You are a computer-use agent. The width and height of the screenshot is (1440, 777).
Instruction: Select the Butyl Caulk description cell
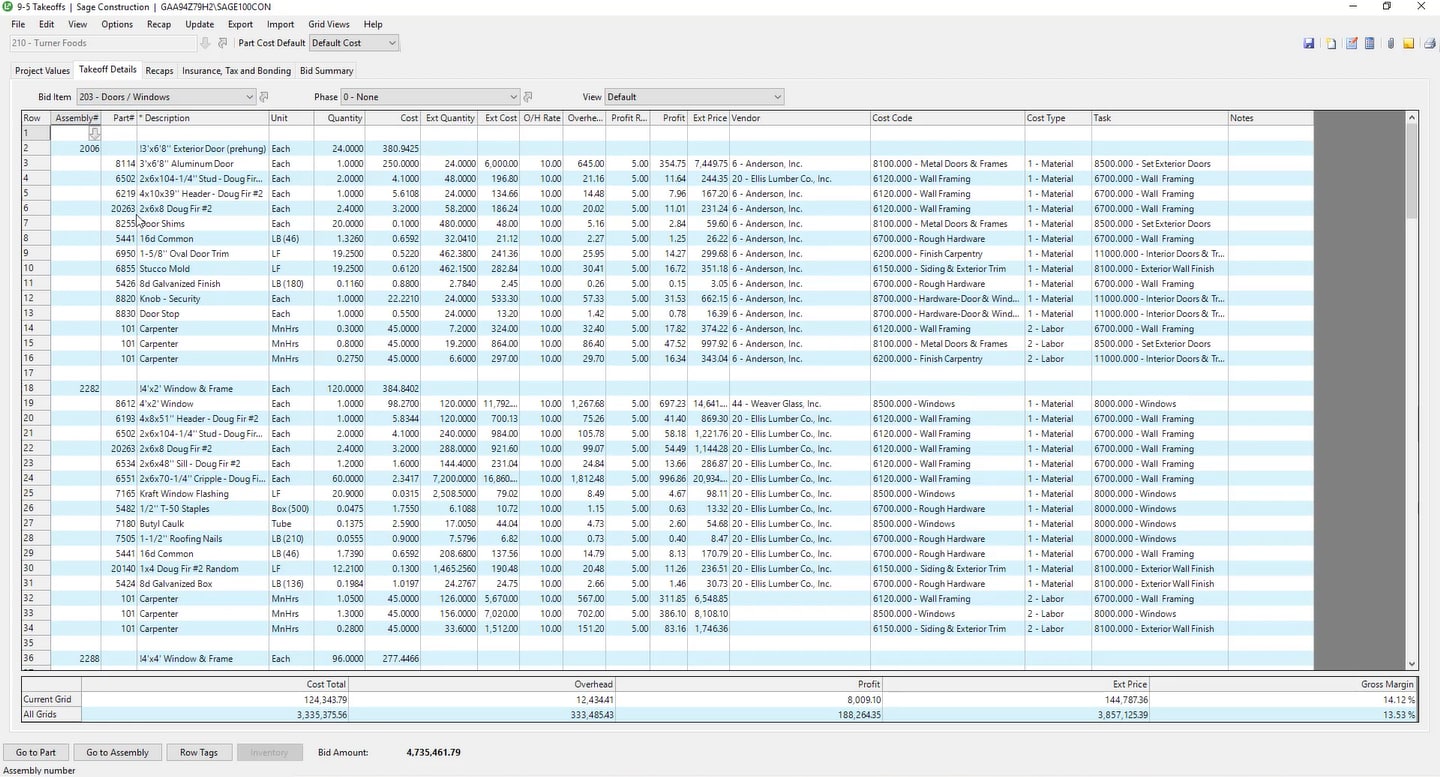[x=202, y=523]
